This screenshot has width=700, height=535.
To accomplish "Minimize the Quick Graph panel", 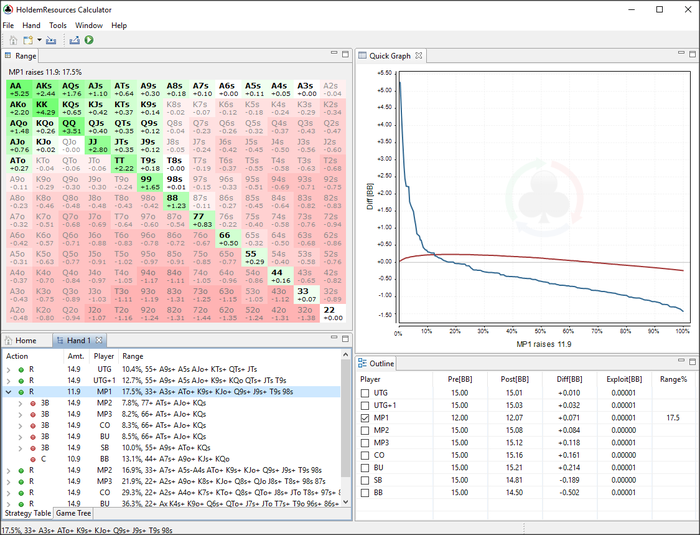I will (x=681, y=53).
